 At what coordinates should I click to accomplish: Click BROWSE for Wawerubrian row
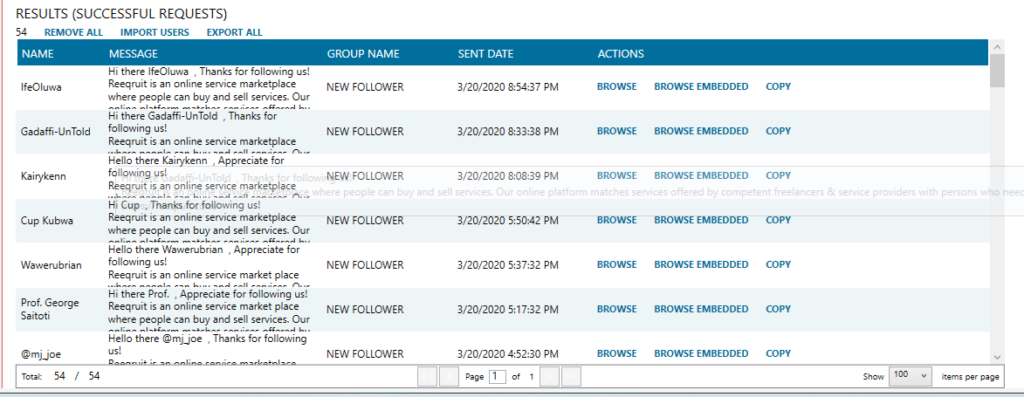(x=616, y=264)
